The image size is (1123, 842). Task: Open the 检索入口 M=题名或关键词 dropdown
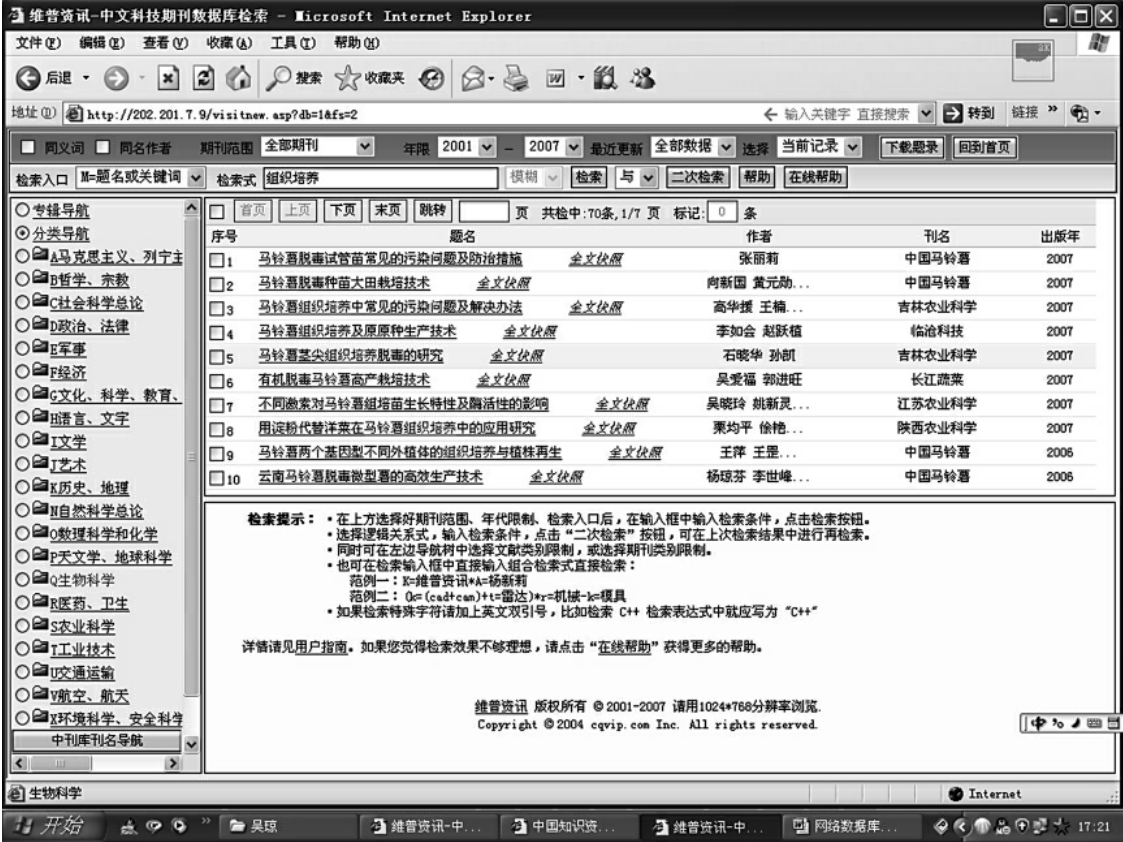click(196, 177)
